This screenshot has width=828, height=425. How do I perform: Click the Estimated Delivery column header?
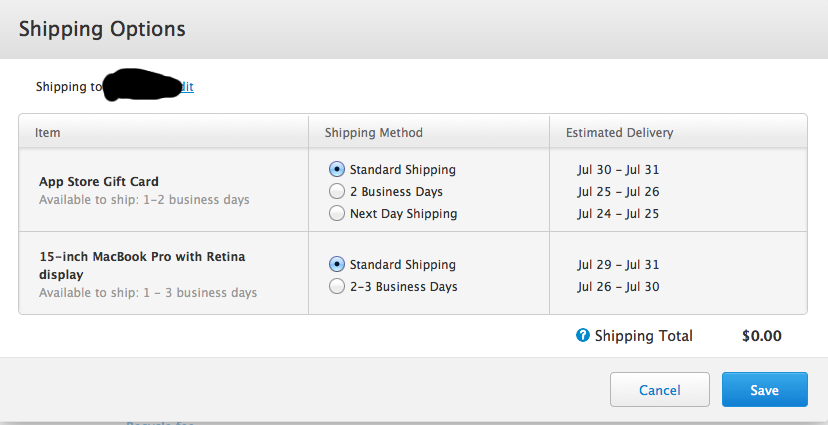[619, 133]
